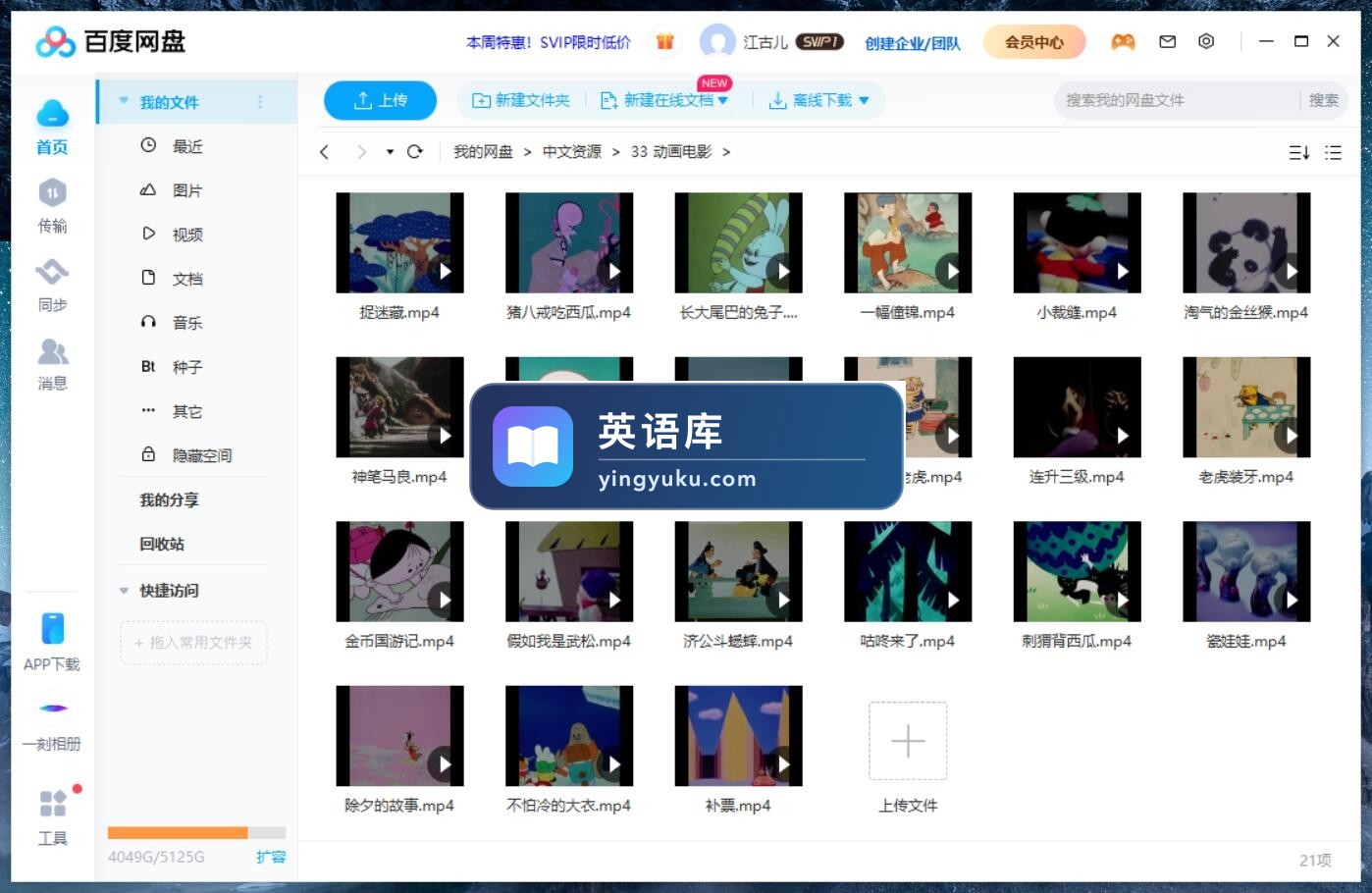This screenshot has width=1372, height=893.
Task: Click the forward navigation arrow
Action: click(x=361, y=152)
